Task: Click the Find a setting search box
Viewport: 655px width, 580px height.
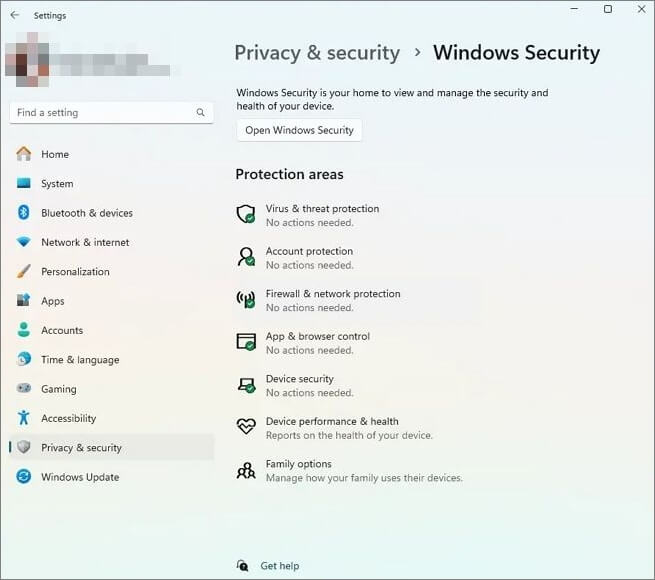Action: point(100,113)
